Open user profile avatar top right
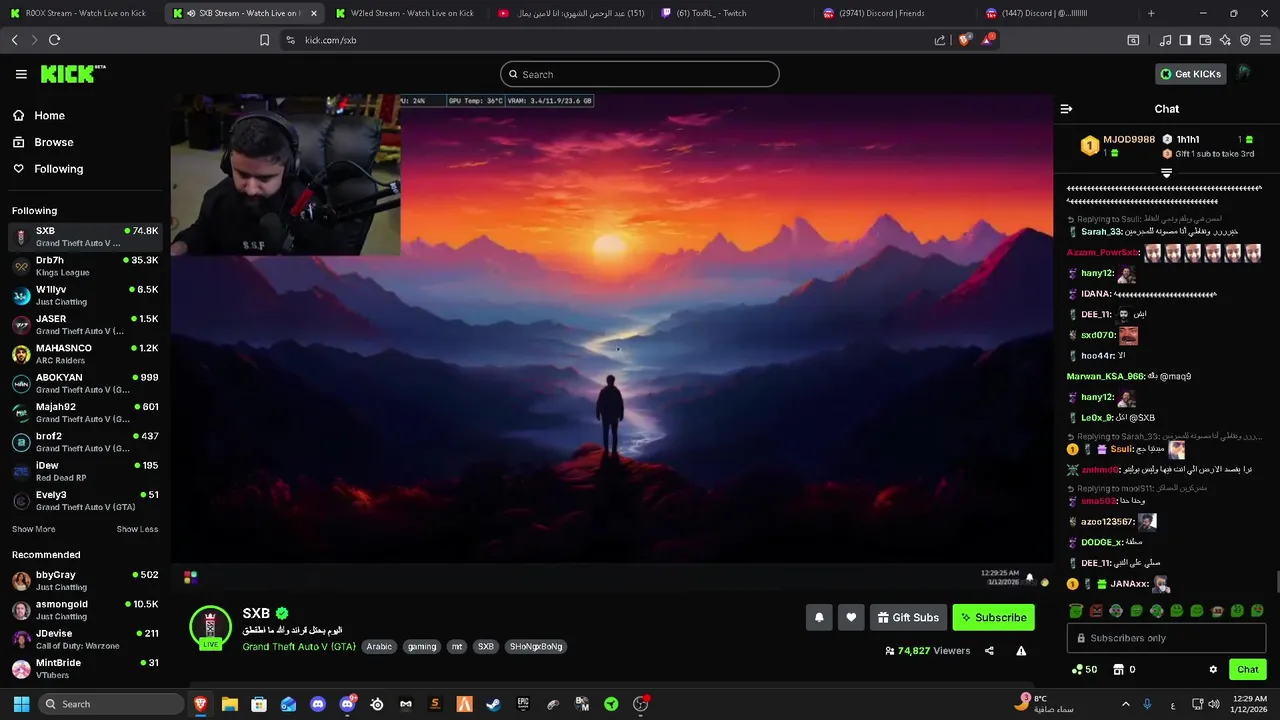This screenshot has width=1280, height=720. [x=1244, y=74]
